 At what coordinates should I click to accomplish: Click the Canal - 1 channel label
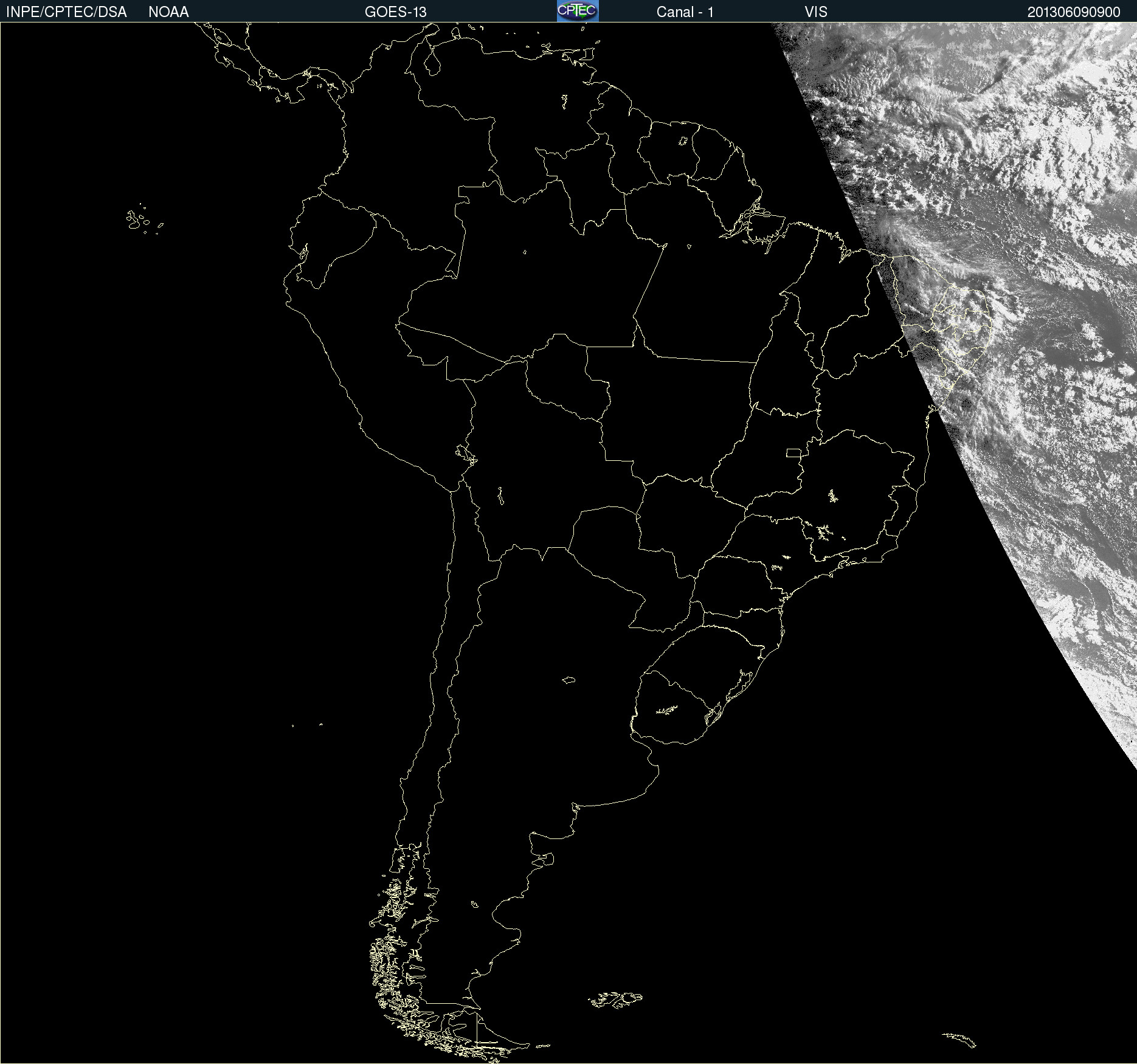685,12
